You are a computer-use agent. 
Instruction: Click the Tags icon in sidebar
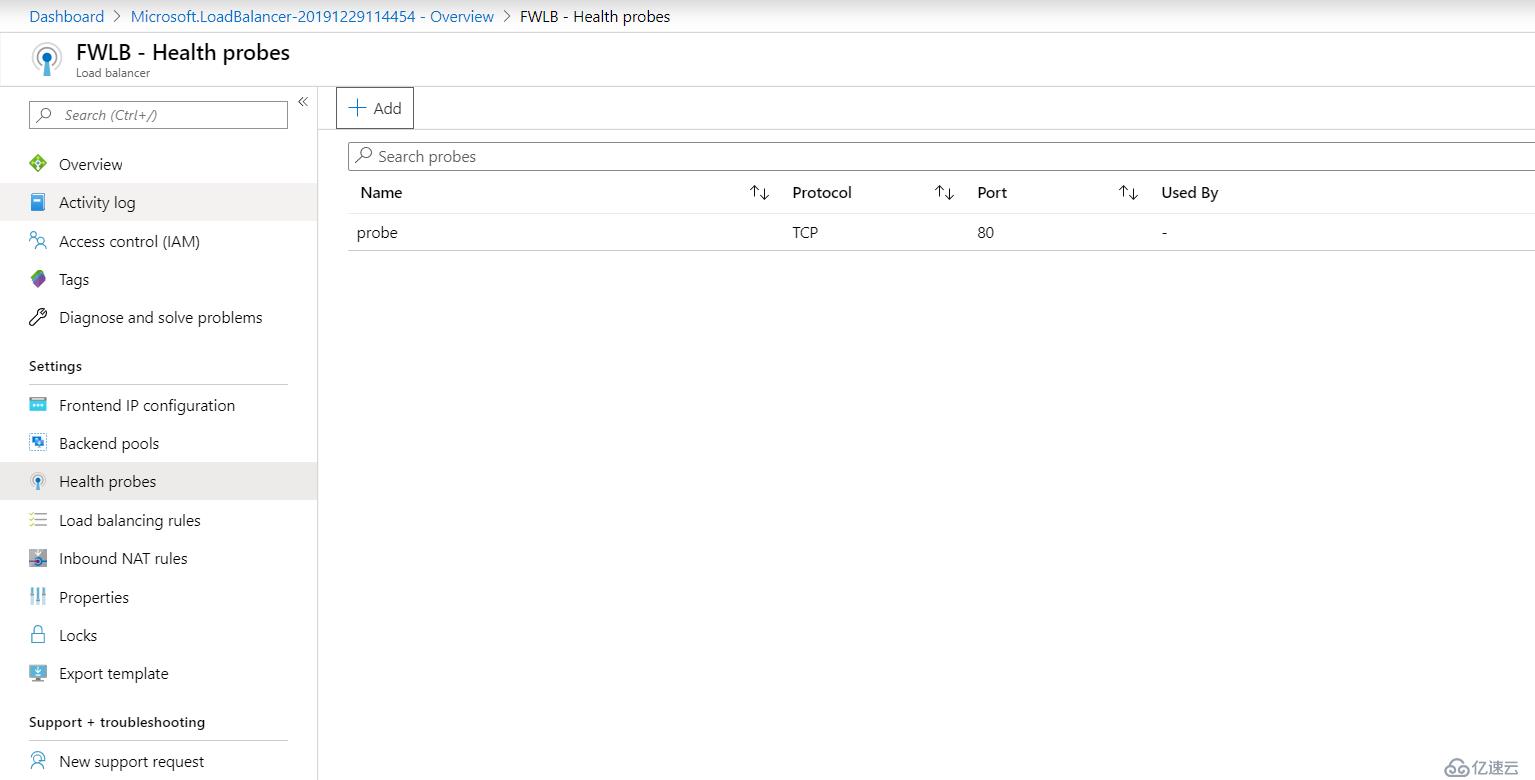pyautogui.click(x=38, y=279)
